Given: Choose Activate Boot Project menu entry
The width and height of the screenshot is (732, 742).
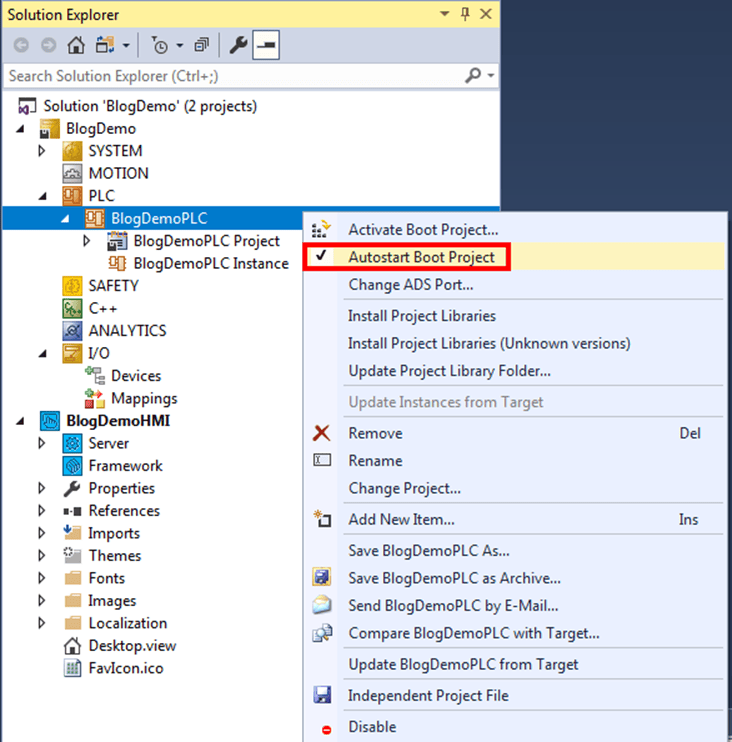Looking at the screenshot, I should click(x=422, y=230).
